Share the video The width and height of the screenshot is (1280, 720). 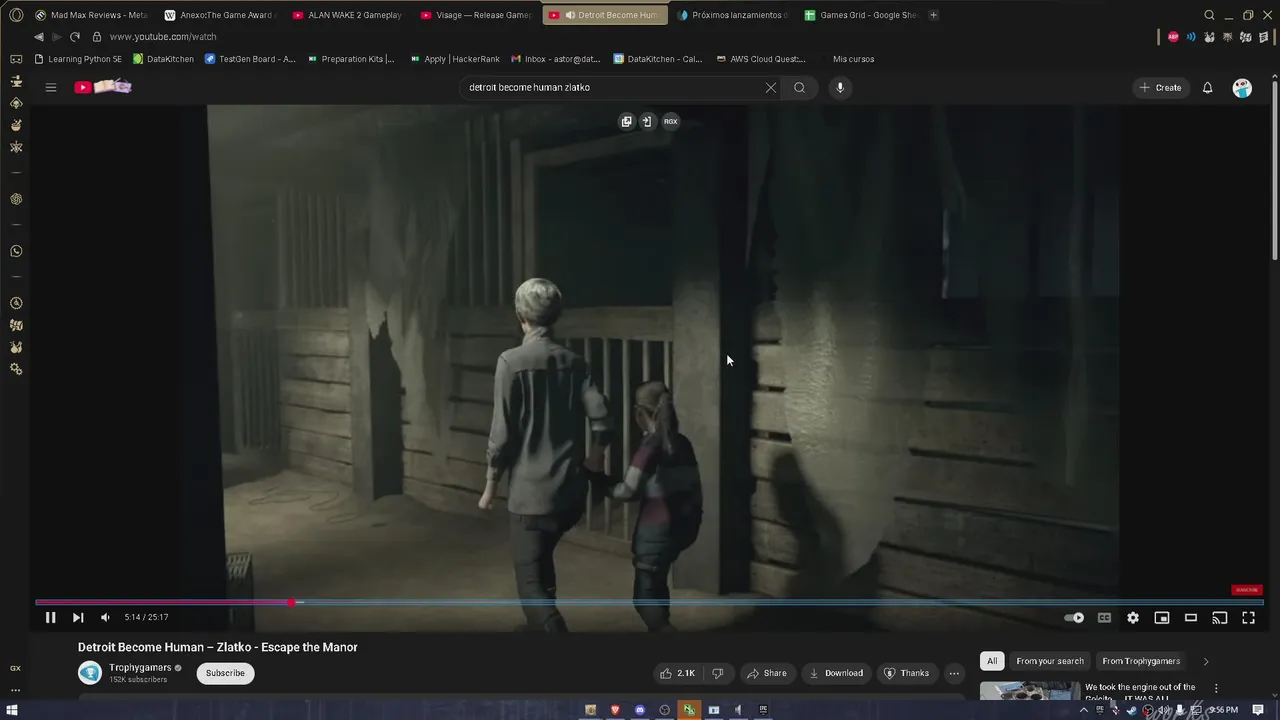click(x=767, y=673)
